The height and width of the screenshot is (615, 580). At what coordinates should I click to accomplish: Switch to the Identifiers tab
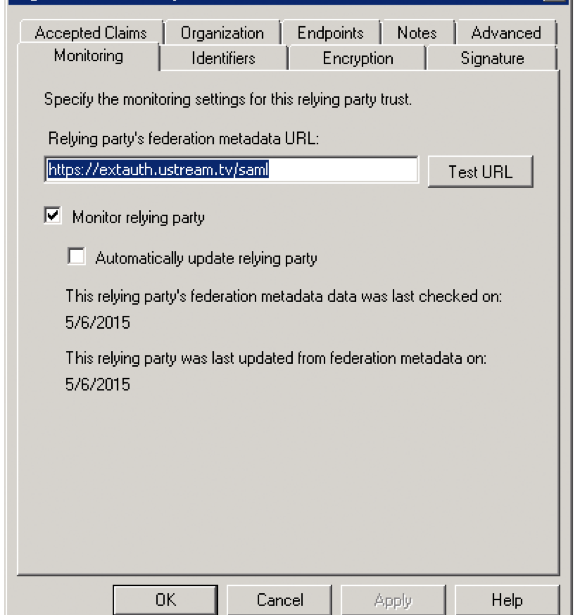coord(224,58)
